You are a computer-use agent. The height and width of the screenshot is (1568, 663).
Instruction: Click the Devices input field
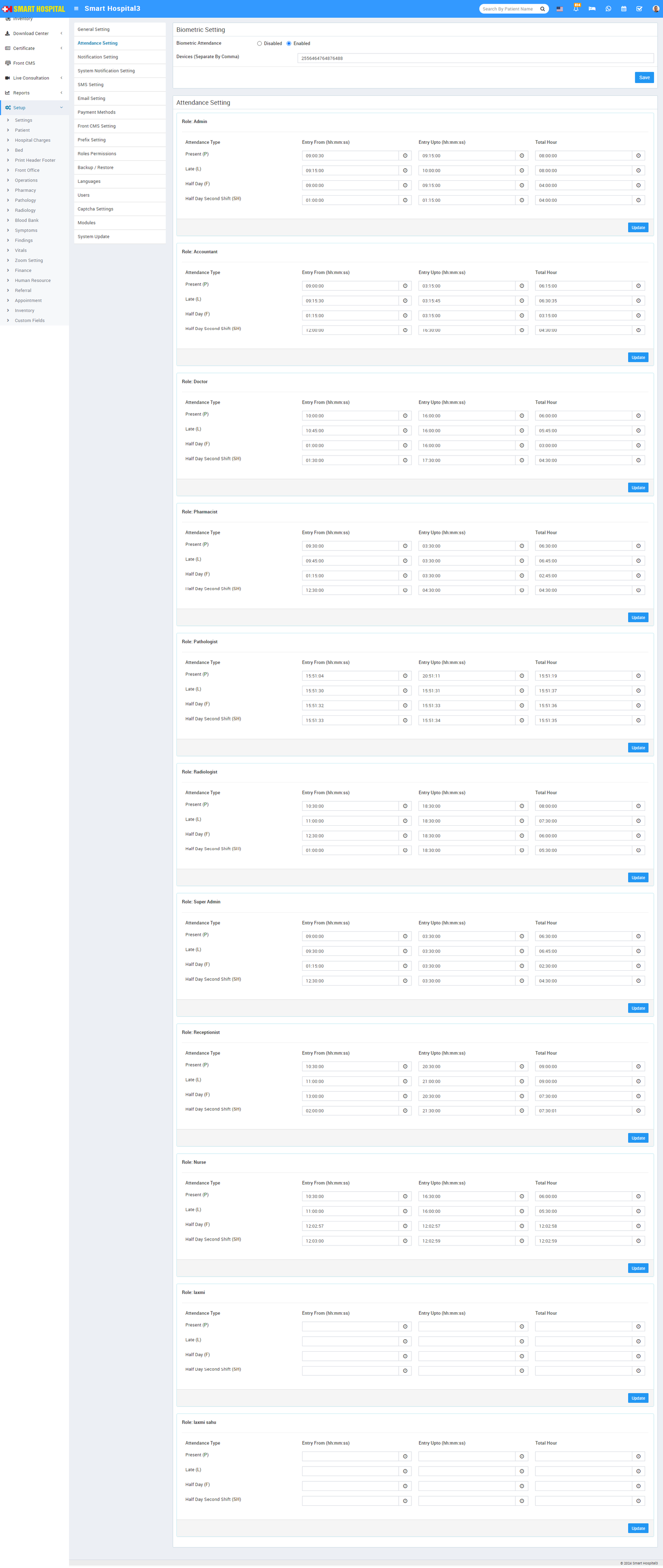tap(475, 58)
